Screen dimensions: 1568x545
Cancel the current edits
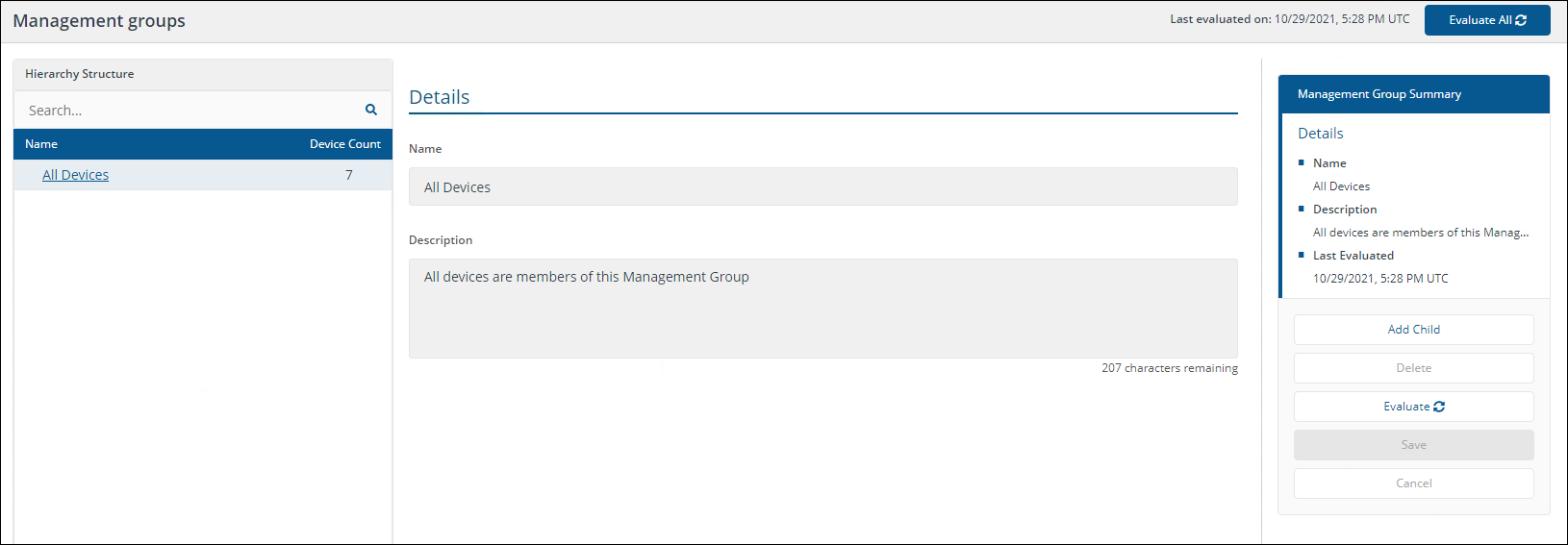point(1413,483)
